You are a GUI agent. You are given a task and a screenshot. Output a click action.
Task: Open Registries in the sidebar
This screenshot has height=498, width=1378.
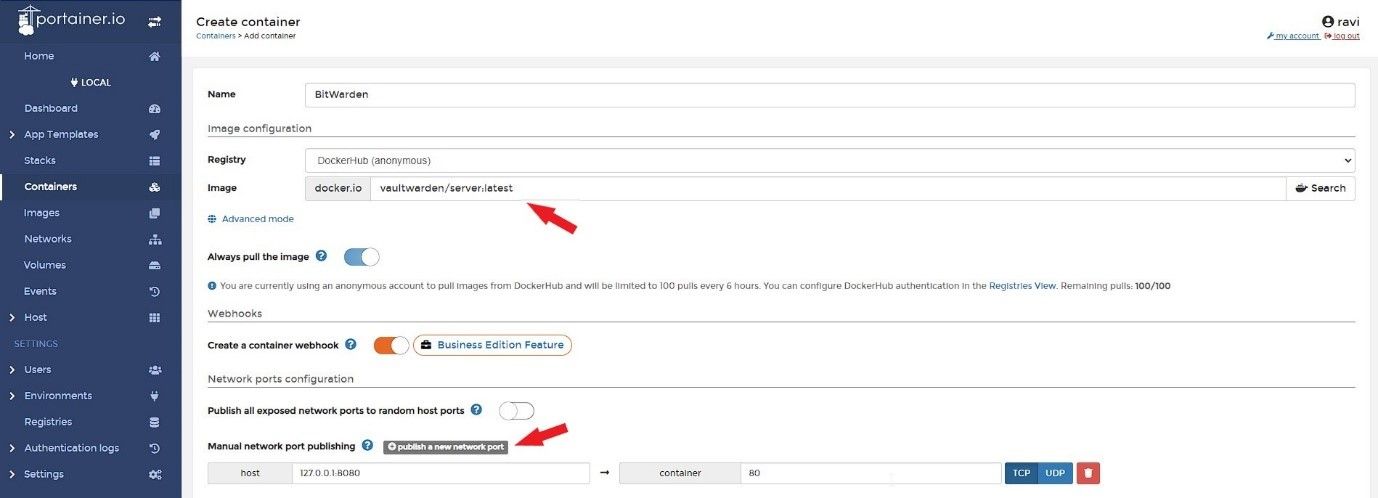[48, 422]
